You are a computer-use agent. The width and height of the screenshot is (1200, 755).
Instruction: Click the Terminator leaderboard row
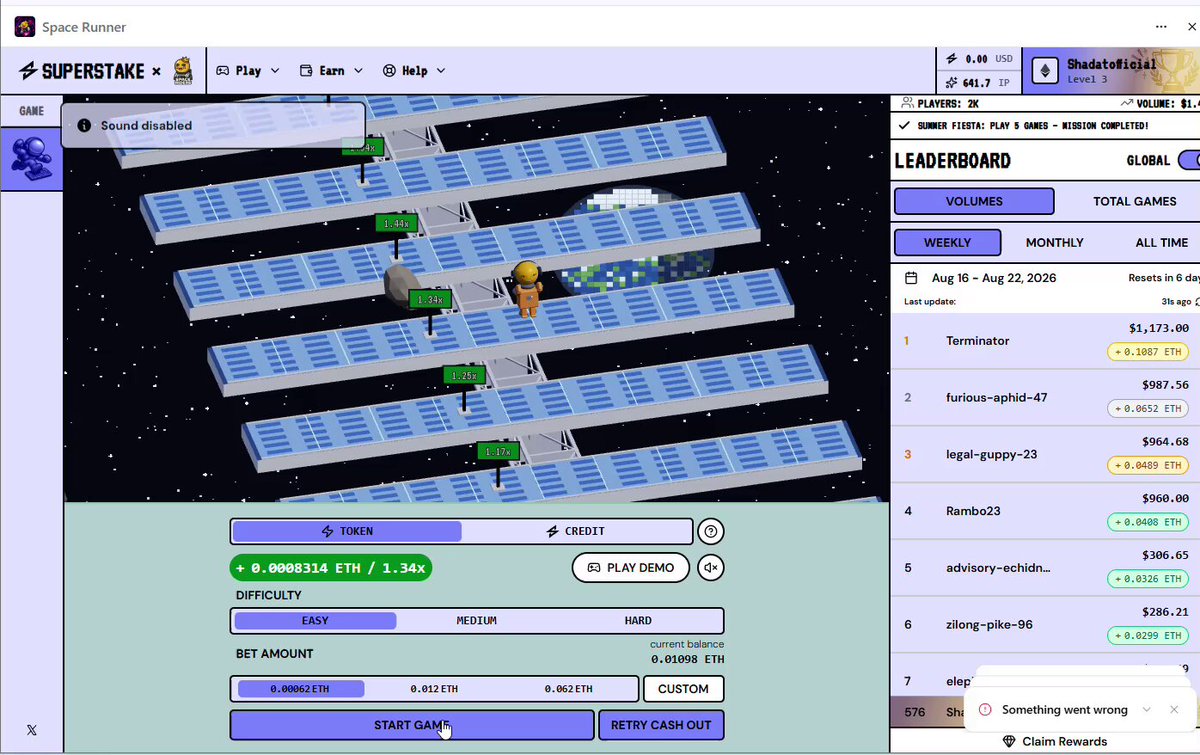pyautogui.click(x=1045, y=341)
